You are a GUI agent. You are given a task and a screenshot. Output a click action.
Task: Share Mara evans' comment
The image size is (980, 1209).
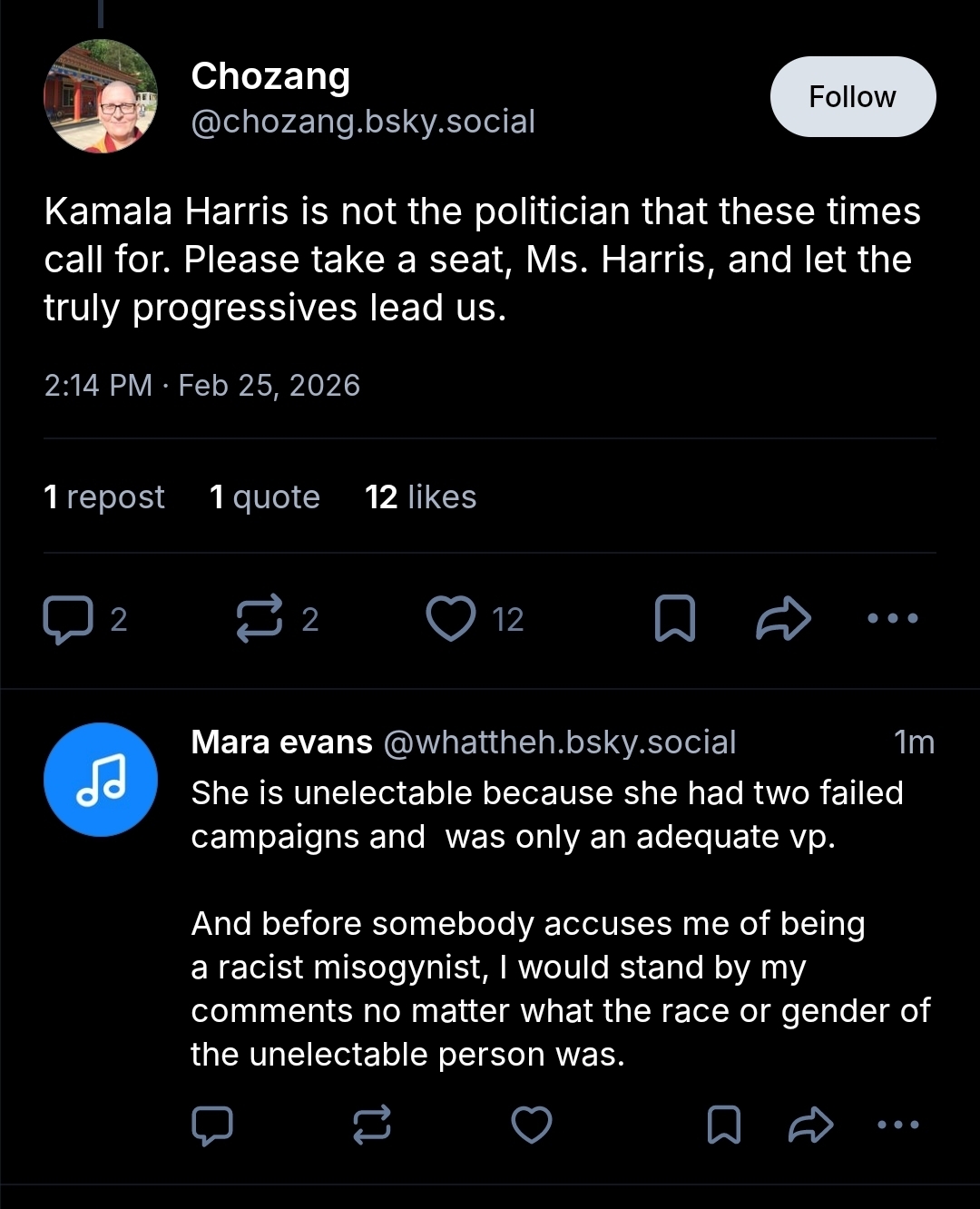tap(810, 1125)
